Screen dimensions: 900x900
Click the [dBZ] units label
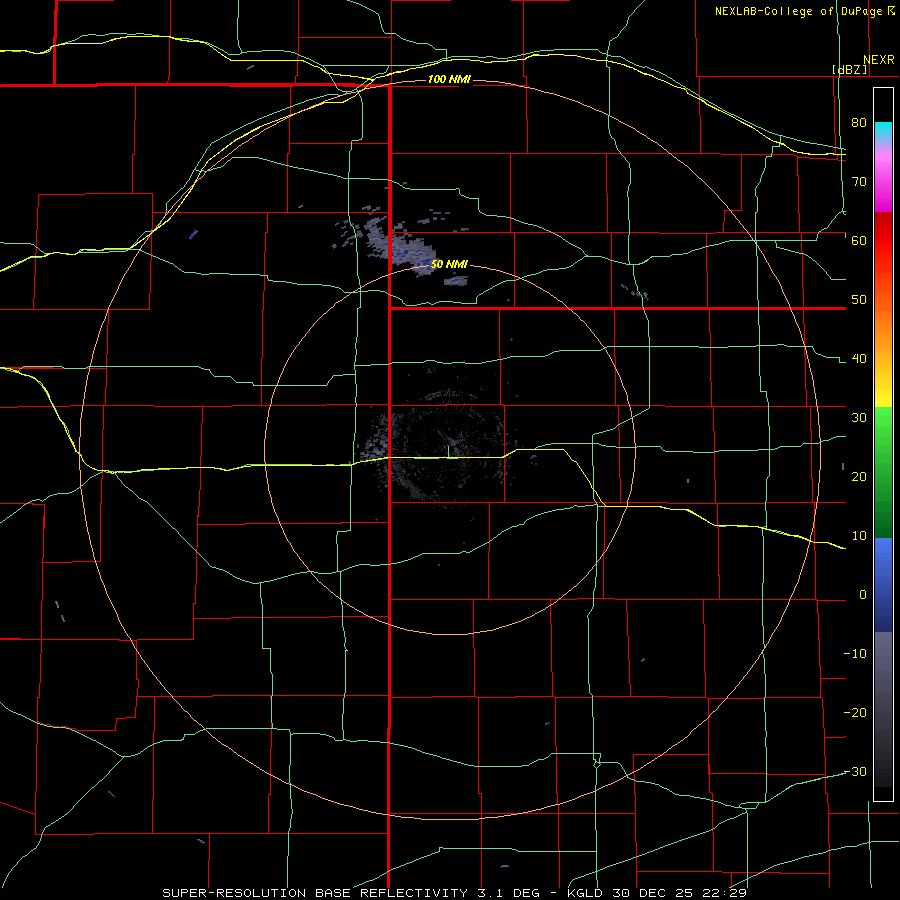pos(849,69)
